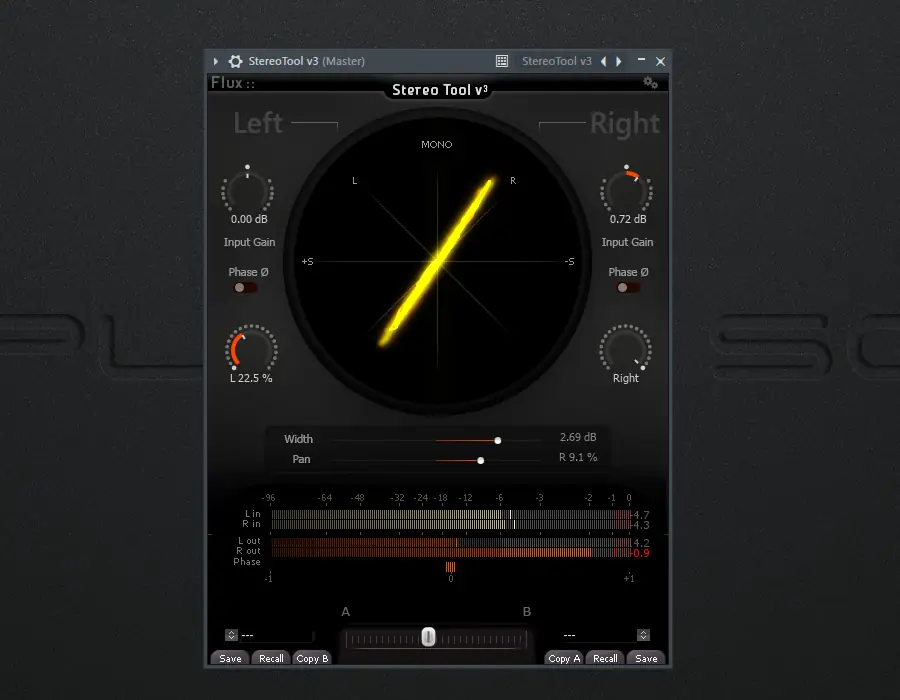Select next preset arrow

pyautogui.click(x=619, y=61)
